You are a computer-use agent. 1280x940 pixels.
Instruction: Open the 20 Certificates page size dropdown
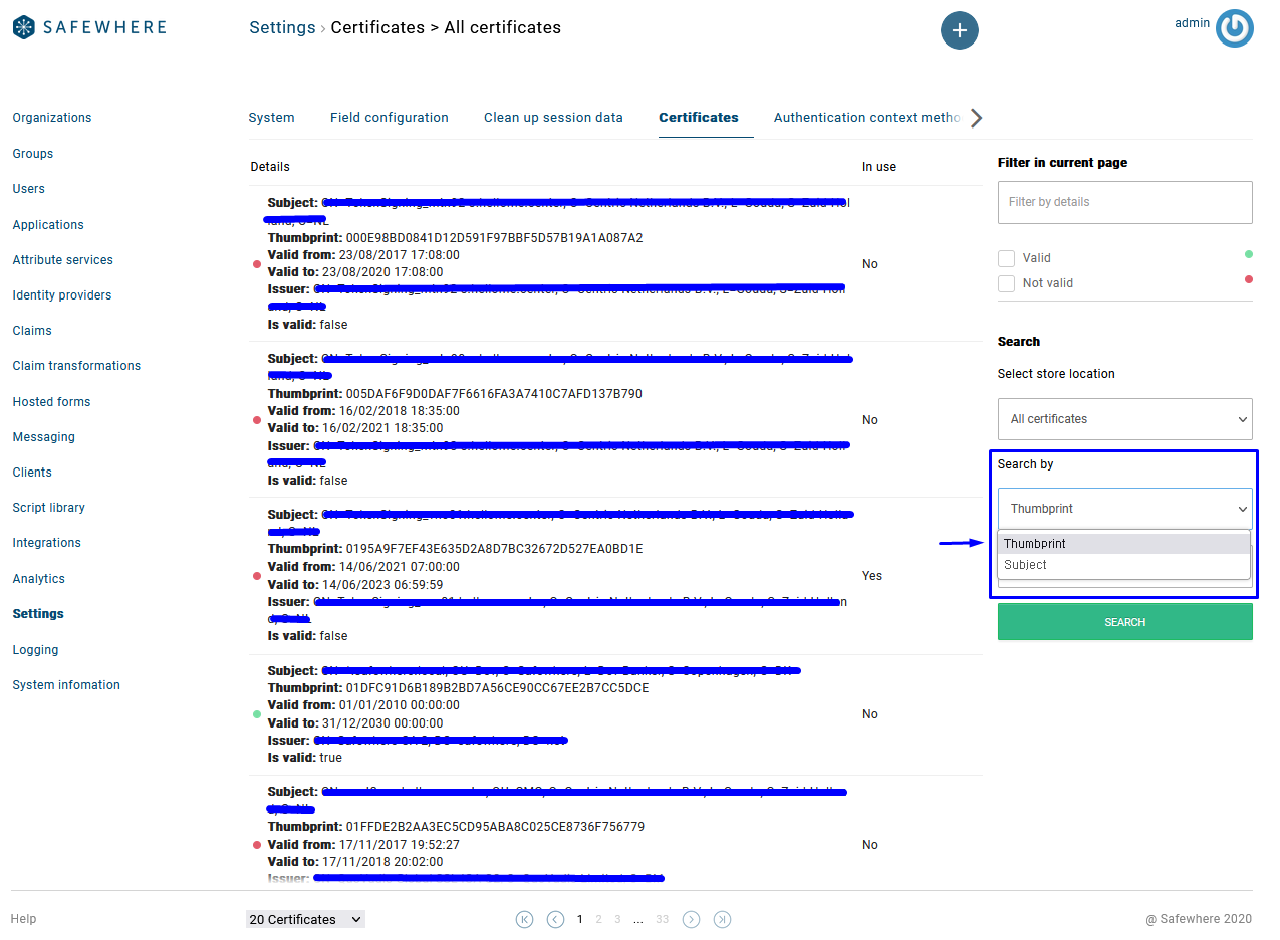(x=305, y=919)
